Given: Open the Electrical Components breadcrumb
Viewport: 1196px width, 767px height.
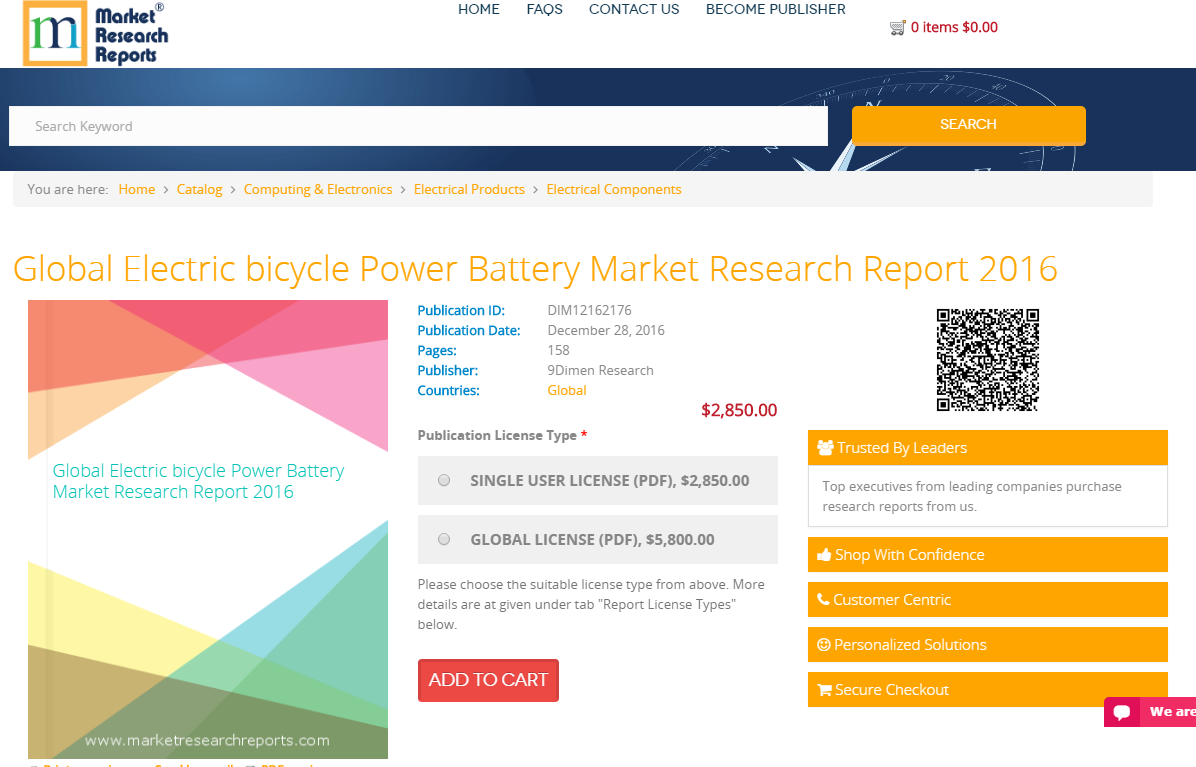Looking at the screenshot, I should tap(614, 189).
